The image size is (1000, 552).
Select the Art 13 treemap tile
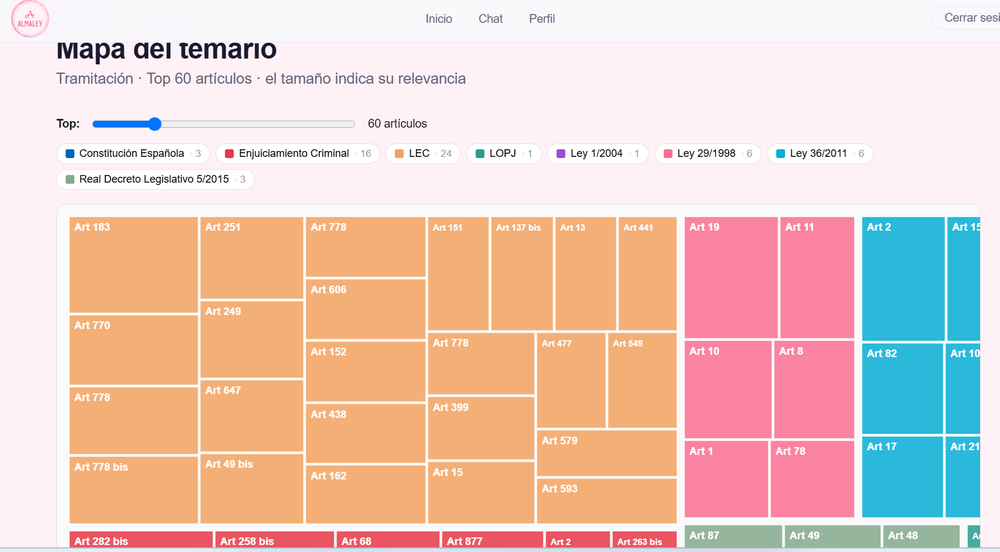pyautogui.click(x=585, y=273)
